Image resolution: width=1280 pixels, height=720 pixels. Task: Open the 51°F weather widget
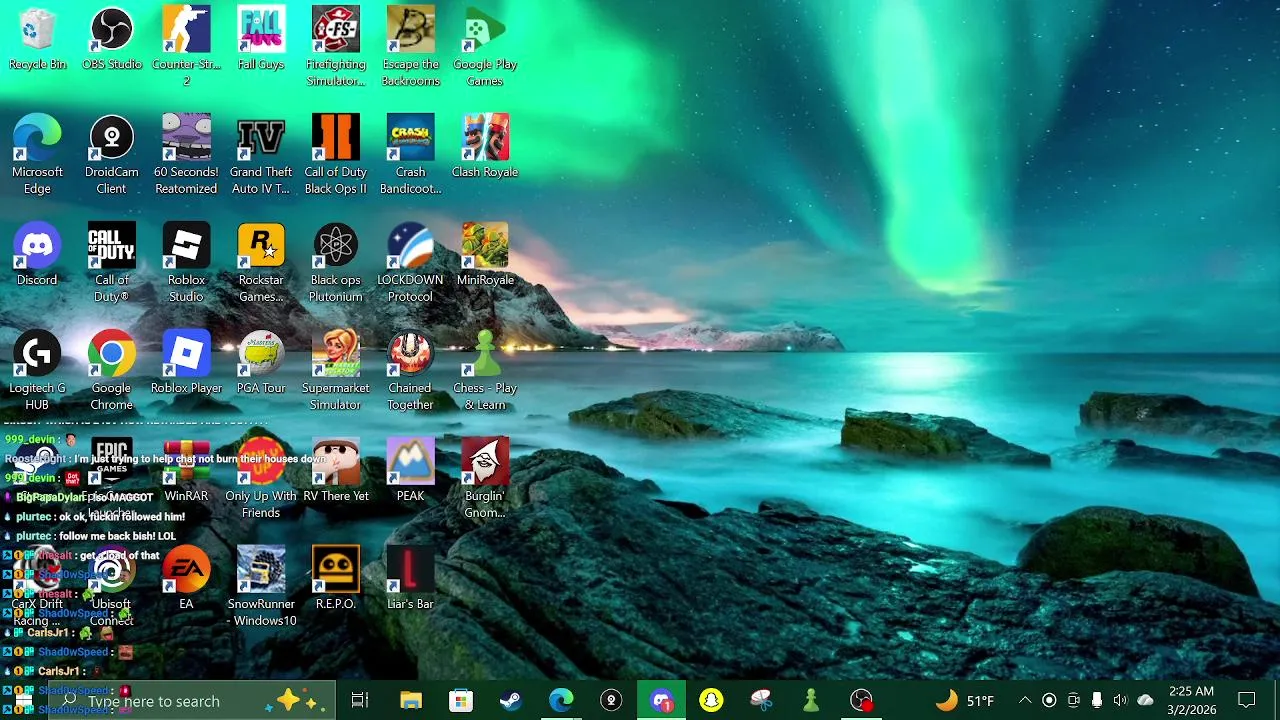click(x=965, y=701)
